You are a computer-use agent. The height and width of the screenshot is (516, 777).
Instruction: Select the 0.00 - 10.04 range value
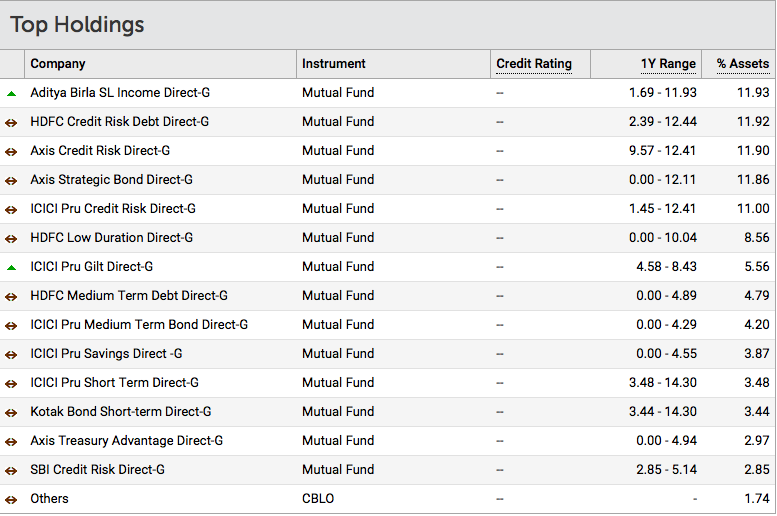tap(663, 237)
